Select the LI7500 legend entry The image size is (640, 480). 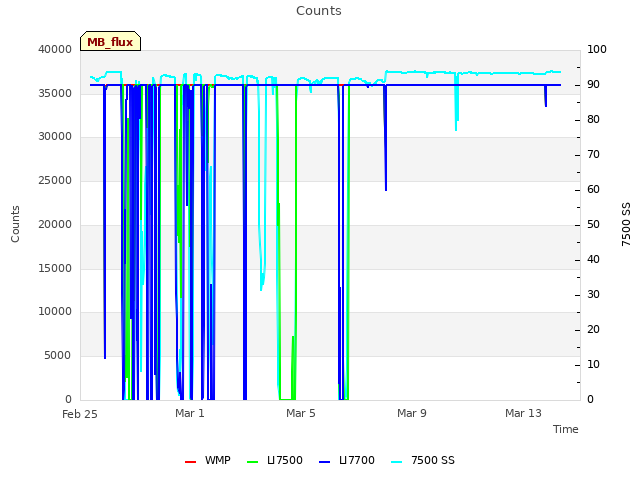(x=275, y=460)
